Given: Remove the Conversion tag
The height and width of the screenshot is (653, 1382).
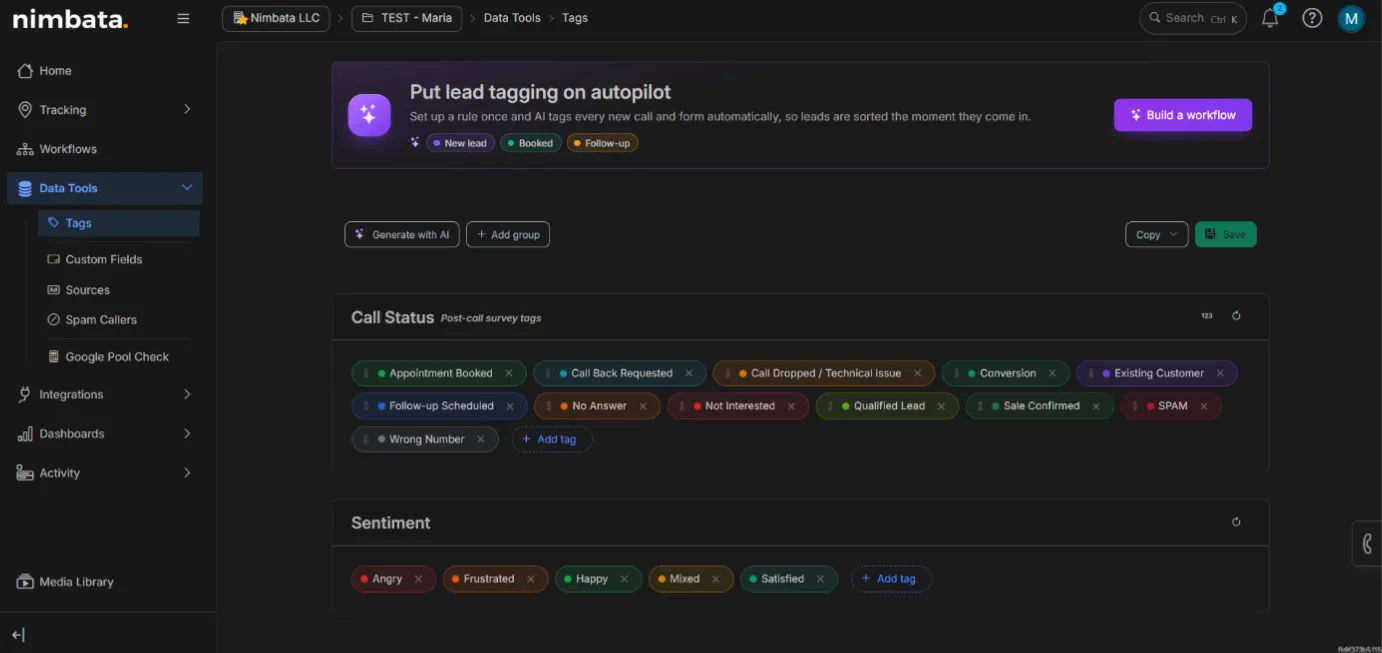Looking at the screenshot, I should (x=1052, y=373).
